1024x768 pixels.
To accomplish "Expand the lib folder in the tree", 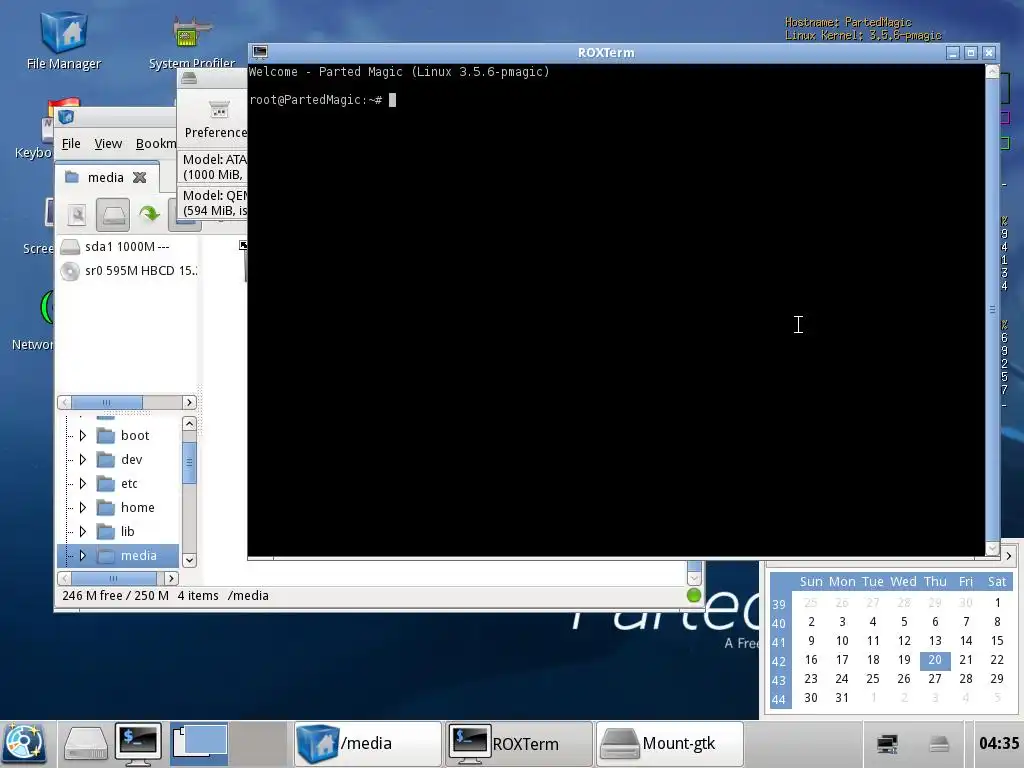I will coord(82,531).
